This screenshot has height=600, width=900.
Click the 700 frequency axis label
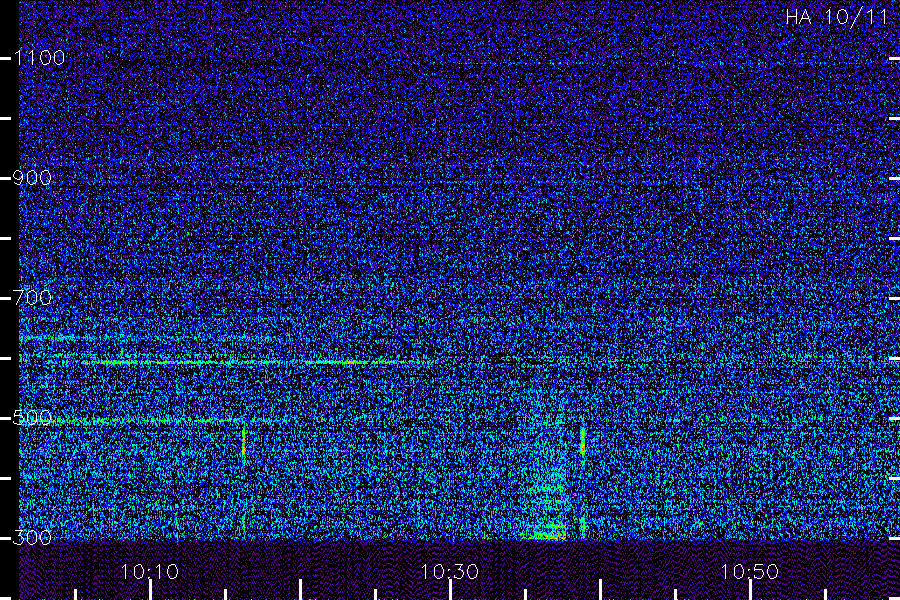click(x=32, y=297)
